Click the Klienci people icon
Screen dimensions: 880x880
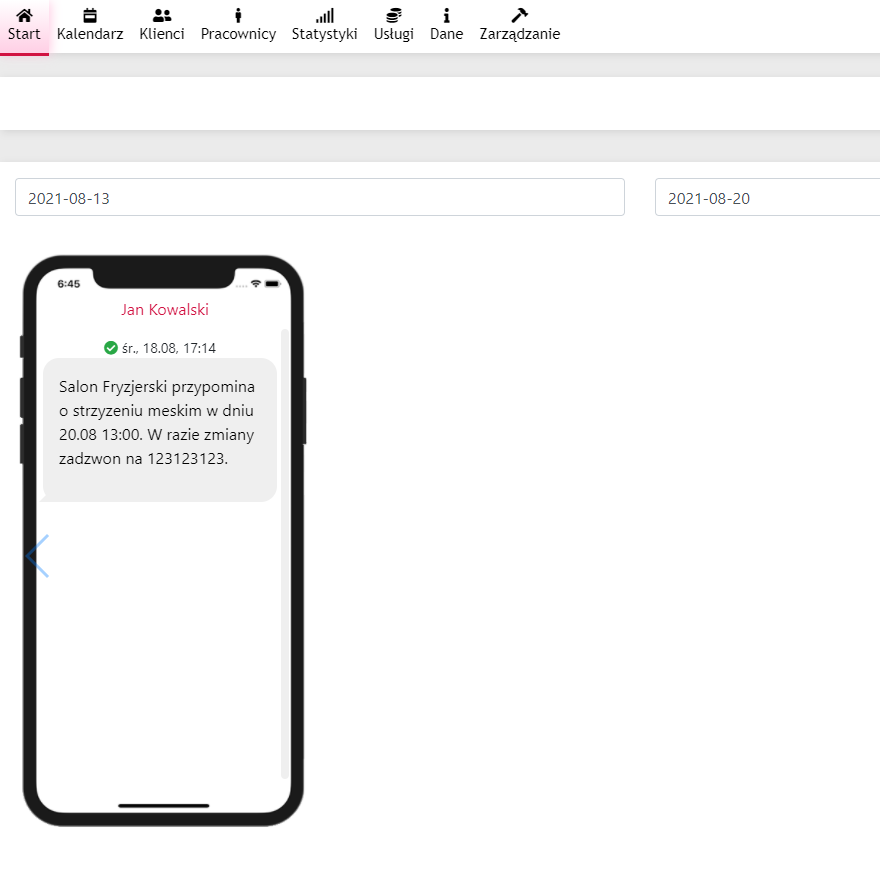pos(162,15)
